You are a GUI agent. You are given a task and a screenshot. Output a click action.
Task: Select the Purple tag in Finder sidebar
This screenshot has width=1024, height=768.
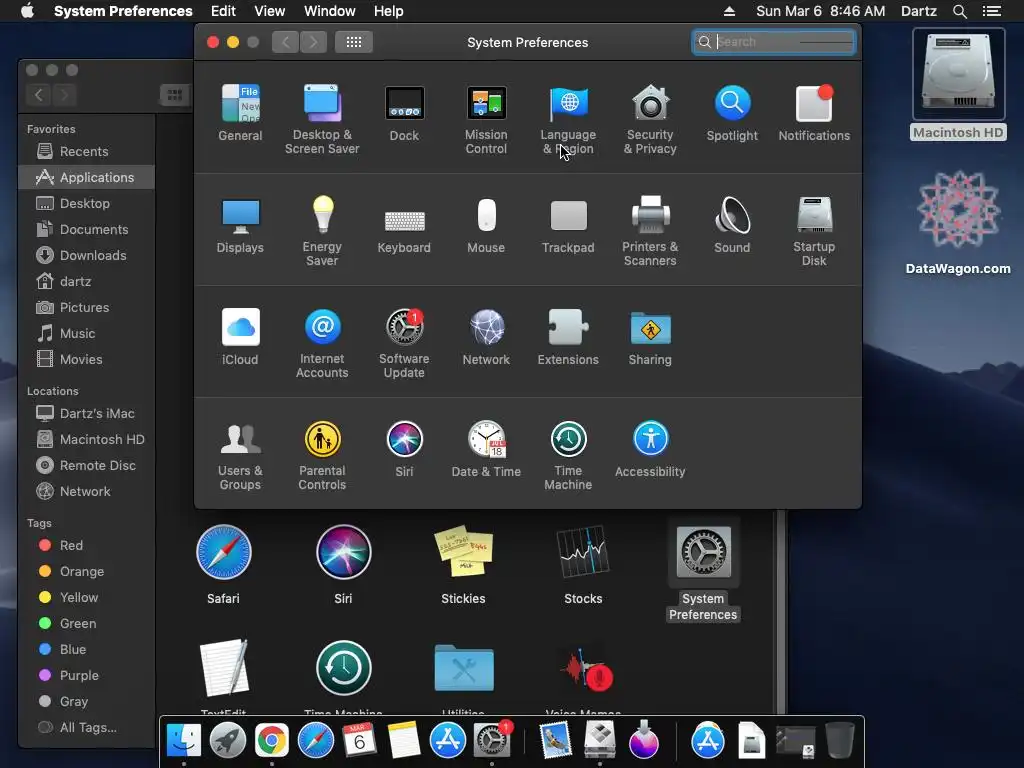tap(86, 675)
